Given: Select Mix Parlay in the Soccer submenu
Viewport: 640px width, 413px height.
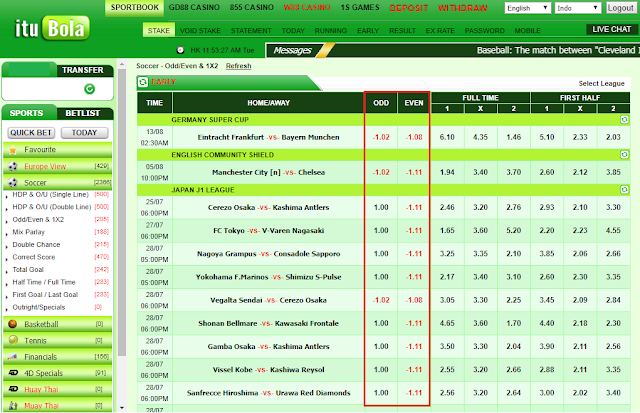Looking at the screenshot, I should pyautogui.click(x=29, y=232).
